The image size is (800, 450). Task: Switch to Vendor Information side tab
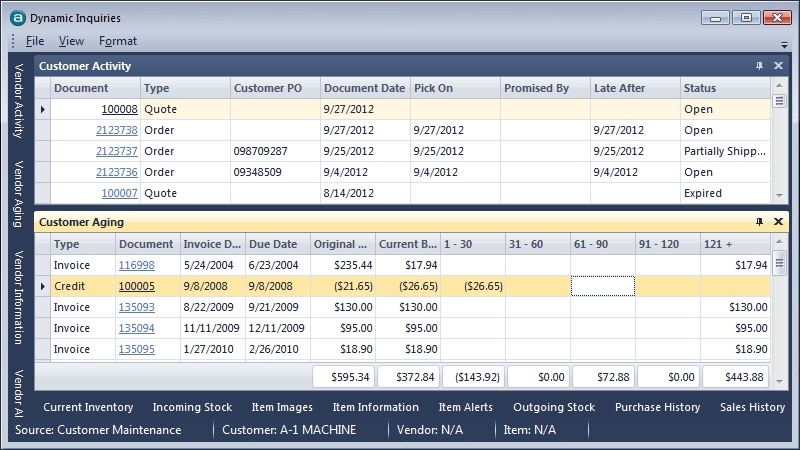click(18, 297)
